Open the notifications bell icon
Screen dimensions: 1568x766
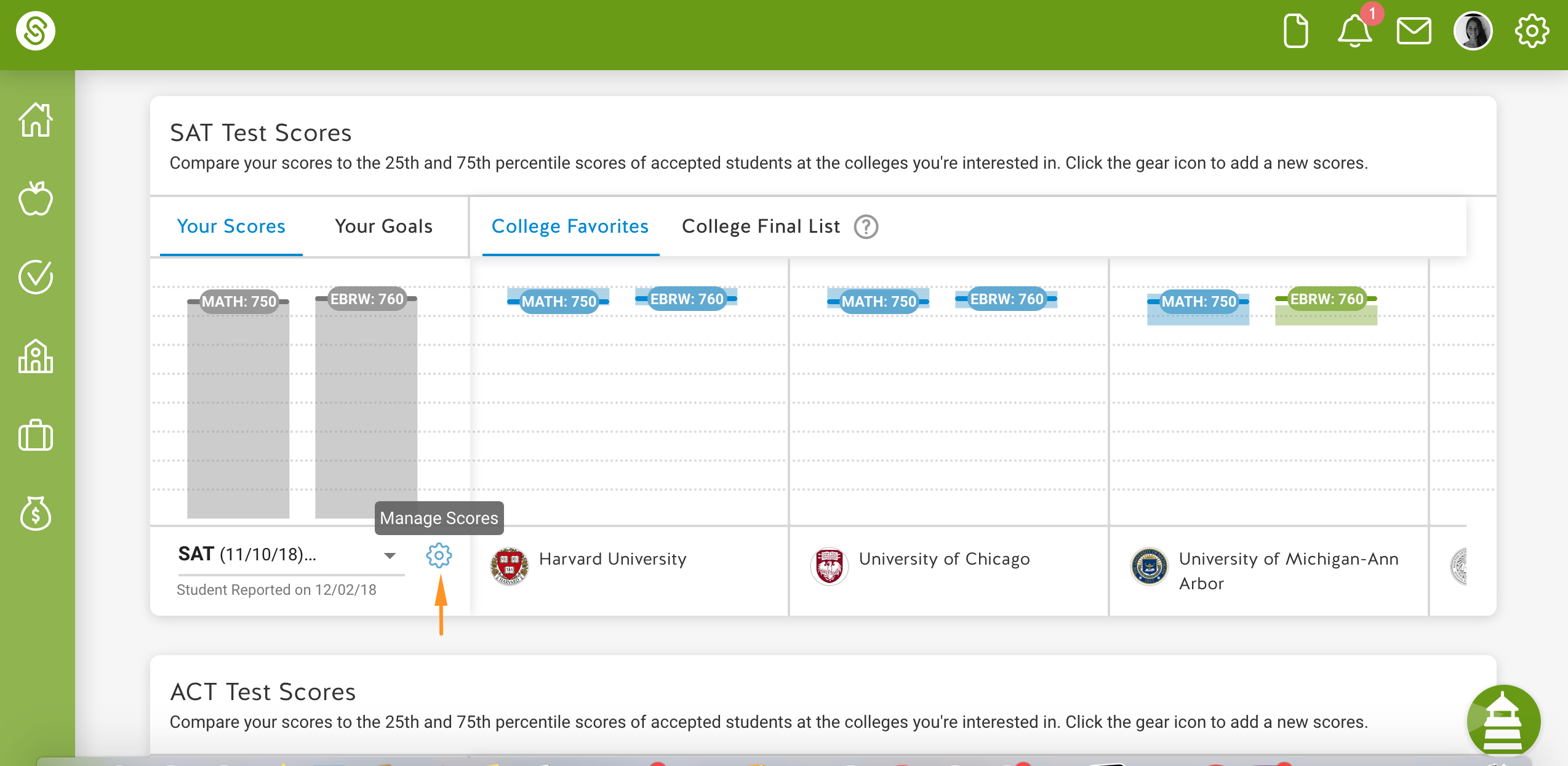pyautogui.click(x=1355, y=31)
